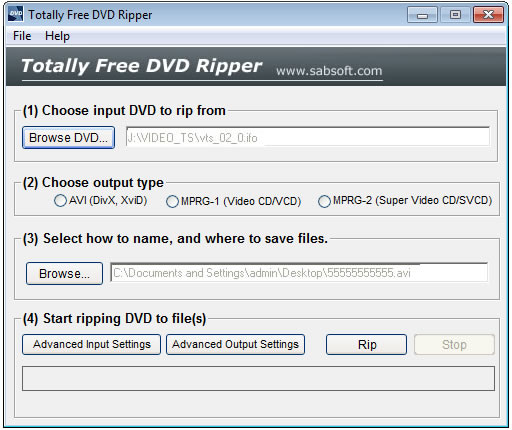This screenshot has height=430, width=512.
Task: Click the Browse... save location button
Action: click(x=64, y=273)
